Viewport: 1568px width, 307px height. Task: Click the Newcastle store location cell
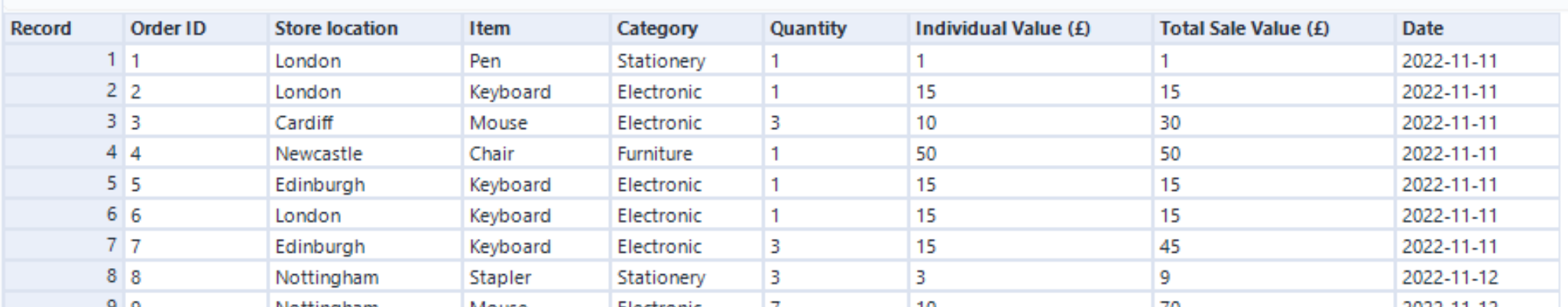point(319,153)
